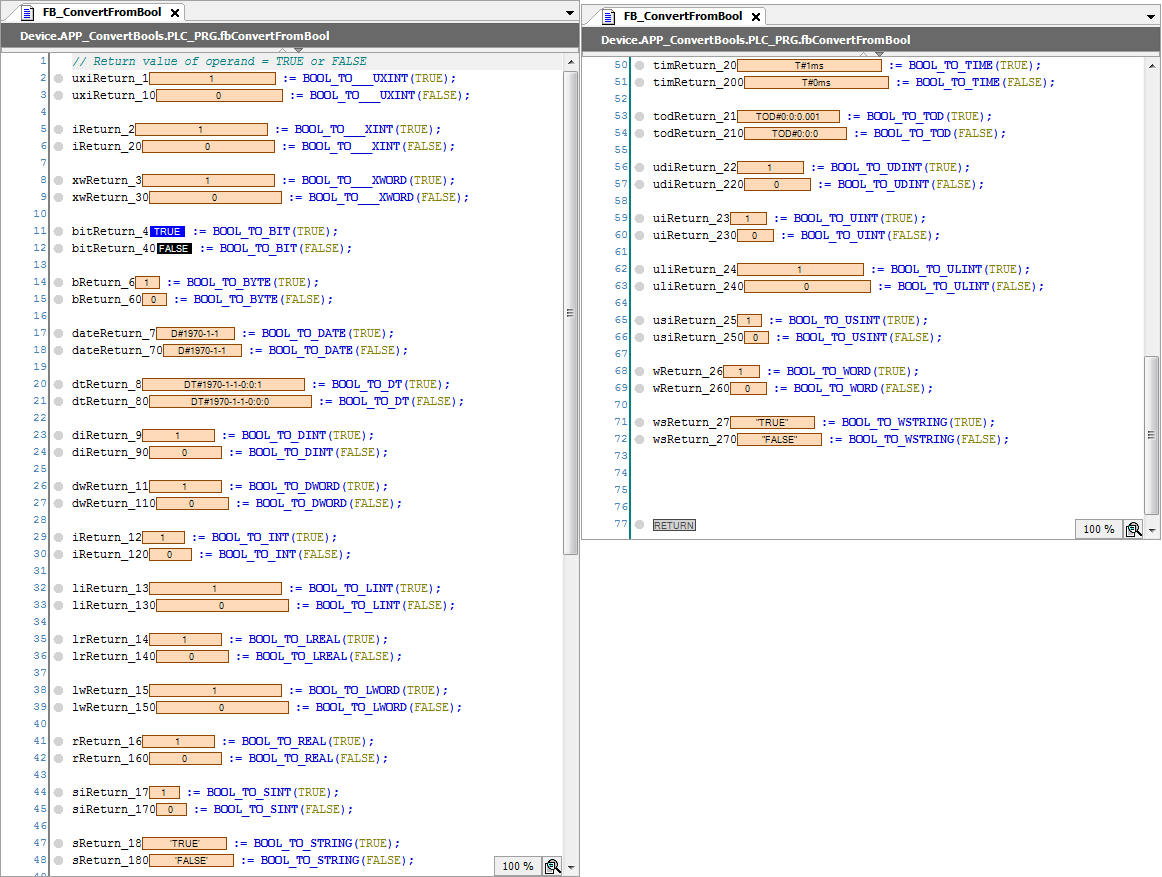Click the zoom magnifier icon in left editor
Viewport: 1162px width, 877px height.
tap(552, 866)
